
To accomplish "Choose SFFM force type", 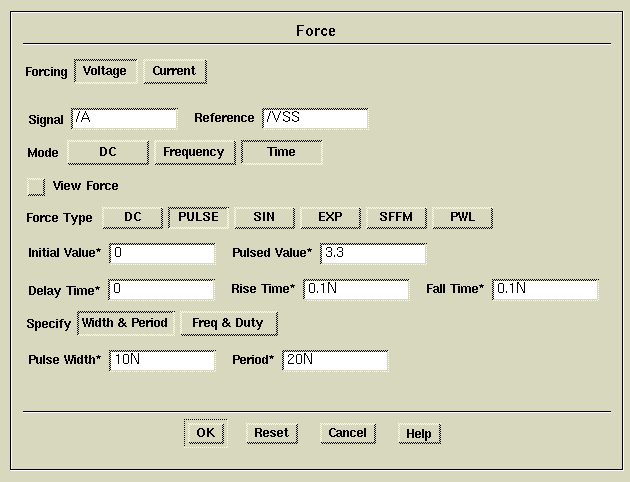I will coord(396,218).
